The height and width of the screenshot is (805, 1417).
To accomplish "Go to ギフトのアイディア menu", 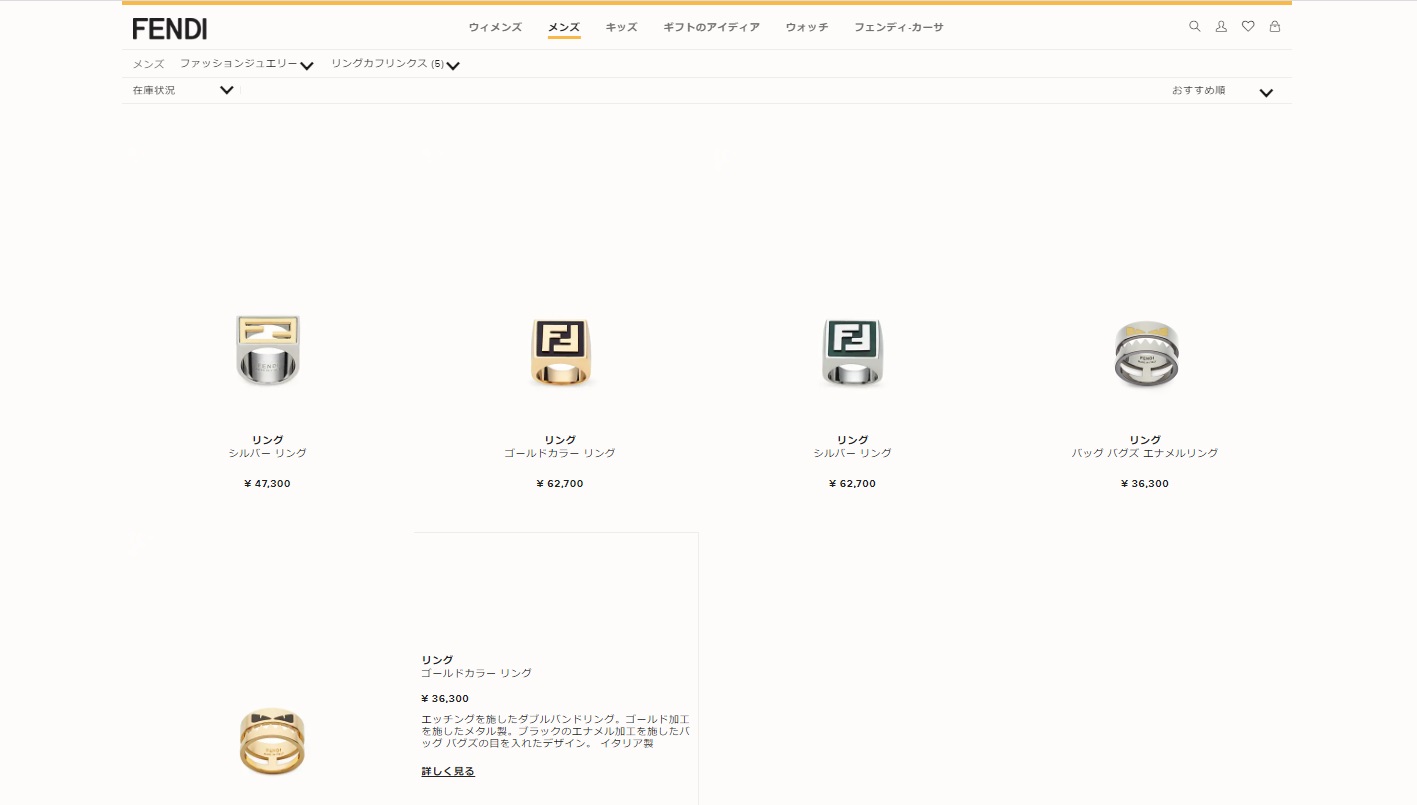I will coord(711,28).
